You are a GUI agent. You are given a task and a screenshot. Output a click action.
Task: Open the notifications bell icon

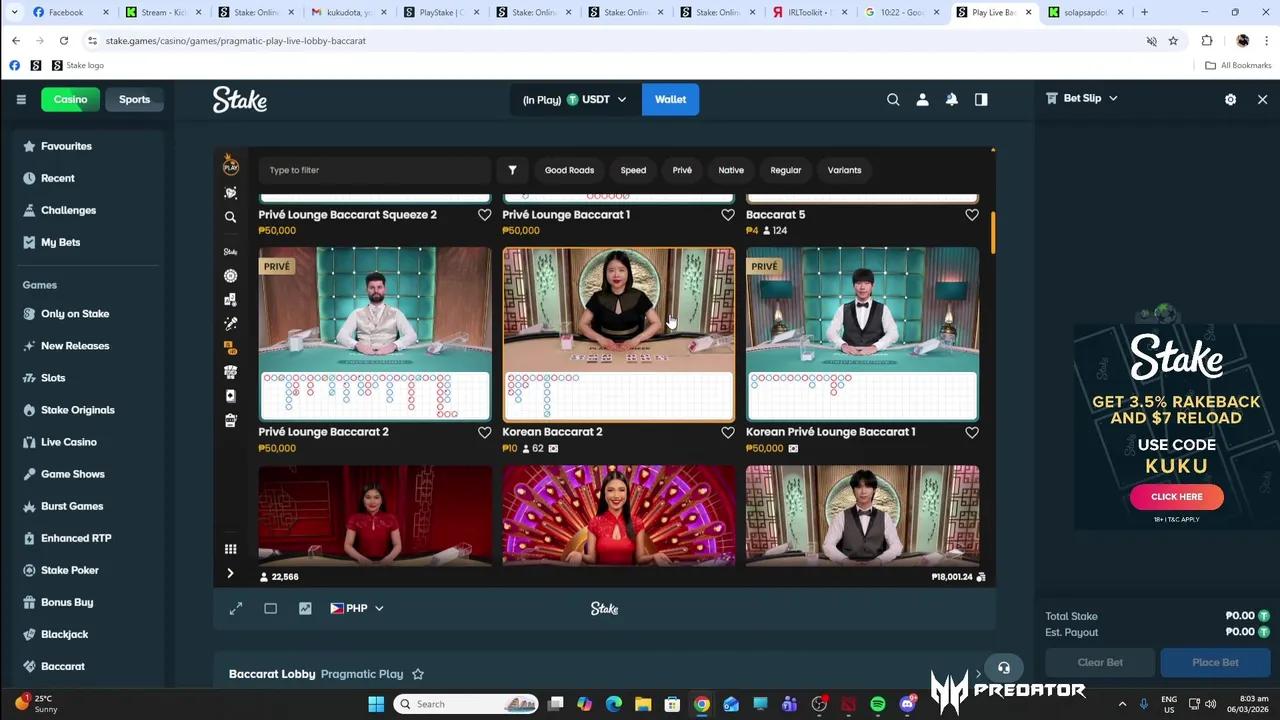[x=952, y=100]
